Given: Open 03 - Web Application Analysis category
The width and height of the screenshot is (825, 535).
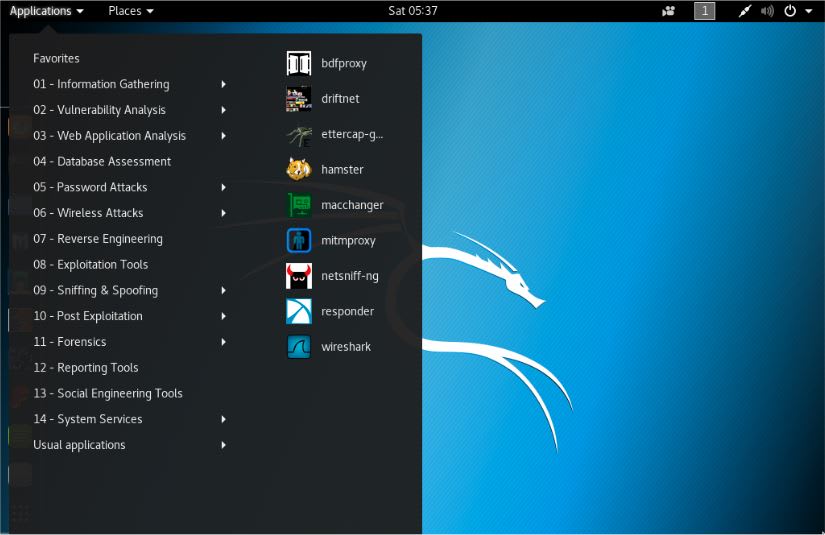Looking at the screenshot, I should pyautogui.click(x=109, y=136).
